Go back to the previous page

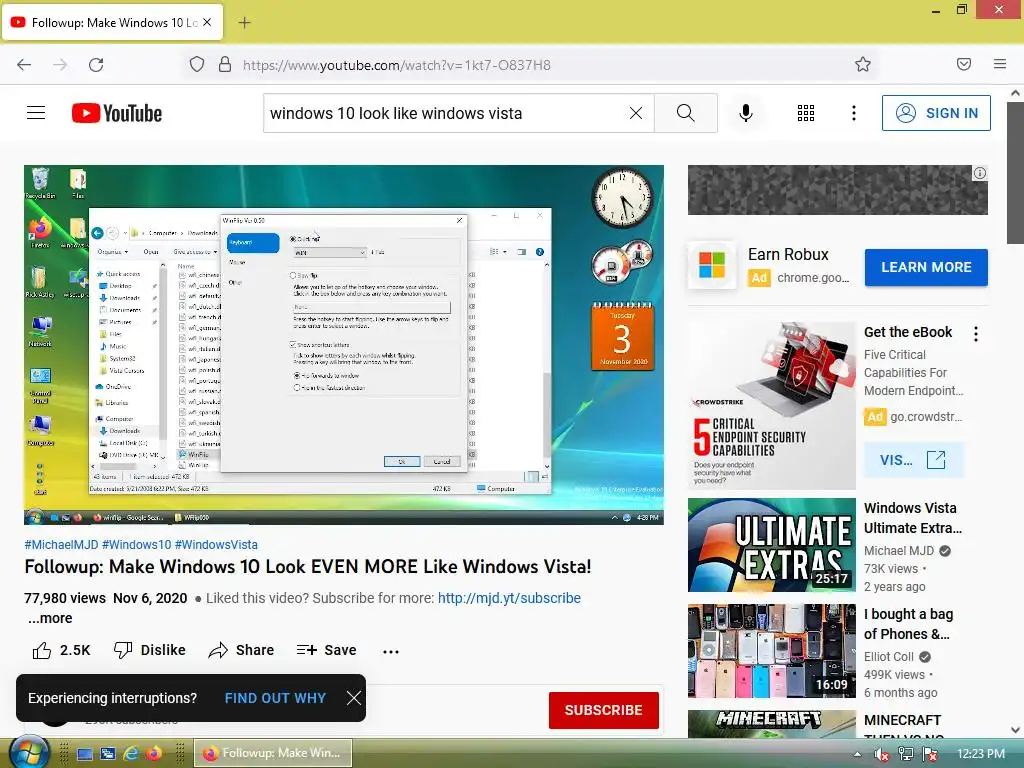coord(24,65)
